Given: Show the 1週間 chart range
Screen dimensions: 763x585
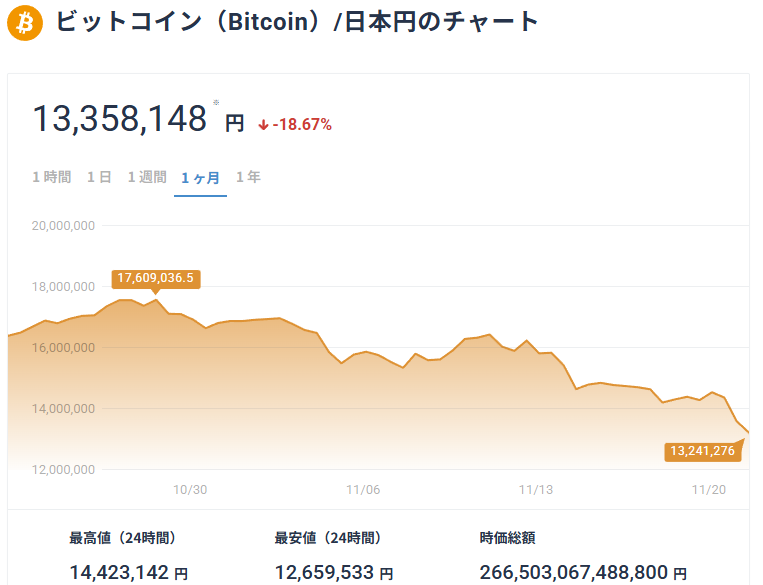Looking at the screenshot, I should click(x=147, y=177).
